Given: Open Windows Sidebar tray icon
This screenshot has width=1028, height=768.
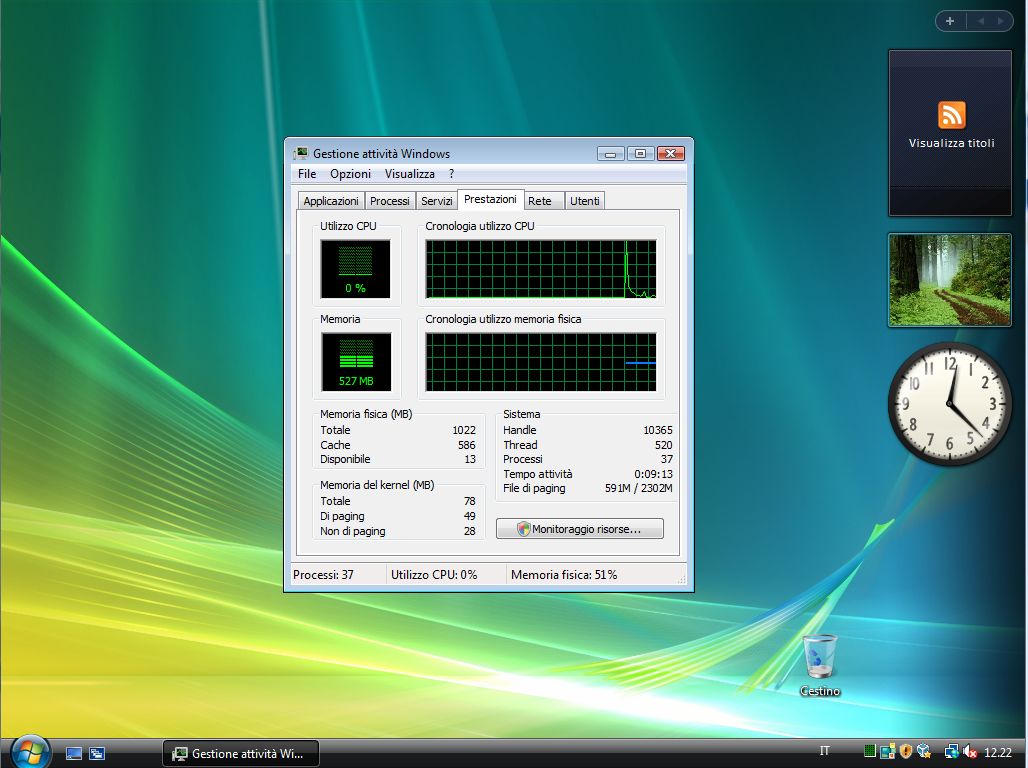Looking at the screenshot, I should point(888,751).
